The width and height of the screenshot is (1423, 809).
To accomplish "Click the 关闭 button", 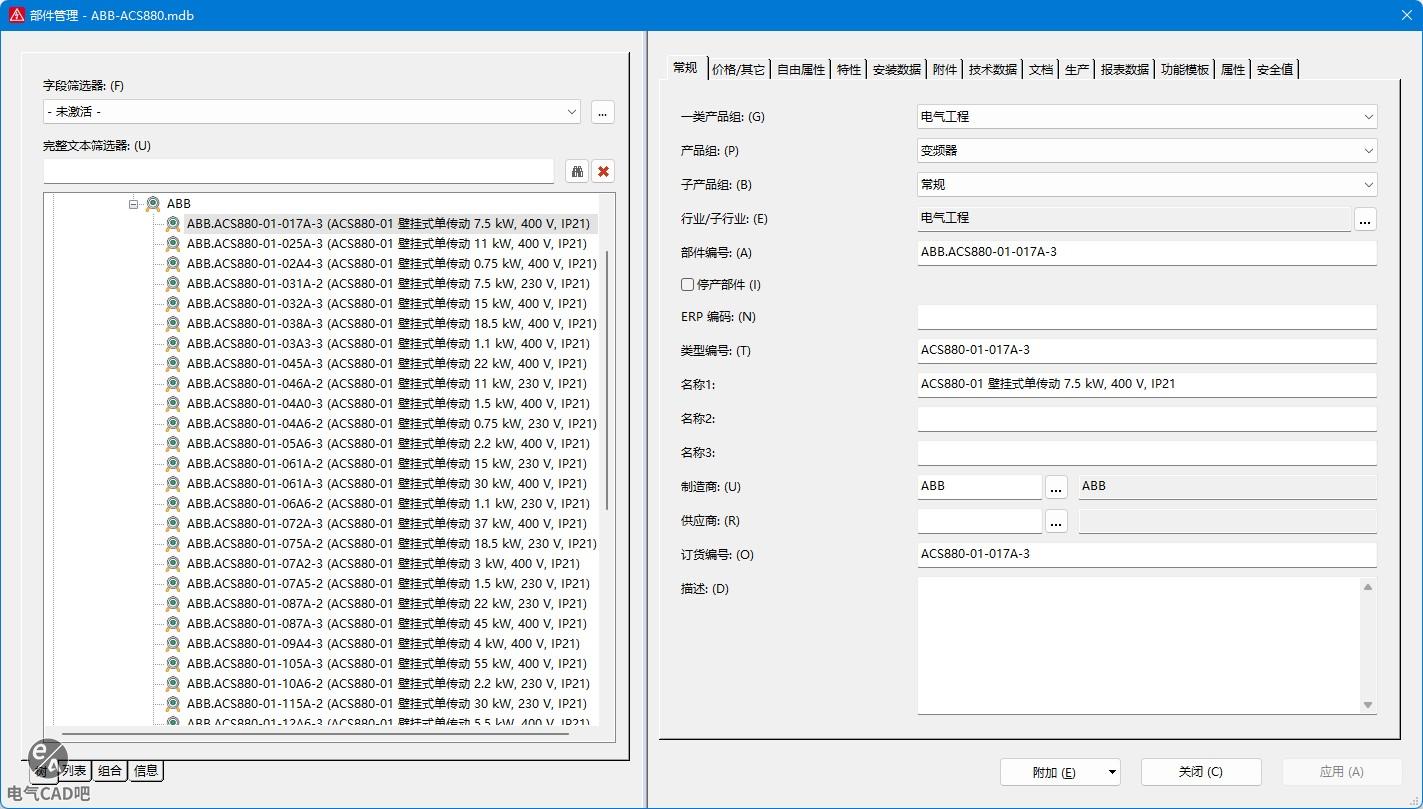I will click(1201, 772).
